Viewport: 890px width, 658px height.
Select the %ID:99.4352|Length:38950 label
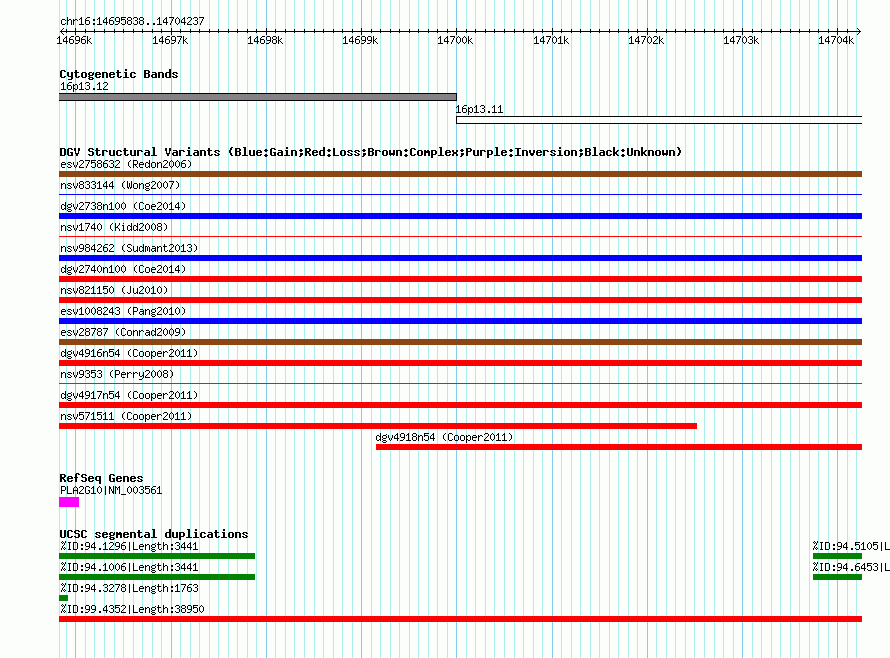click(132, 609)
